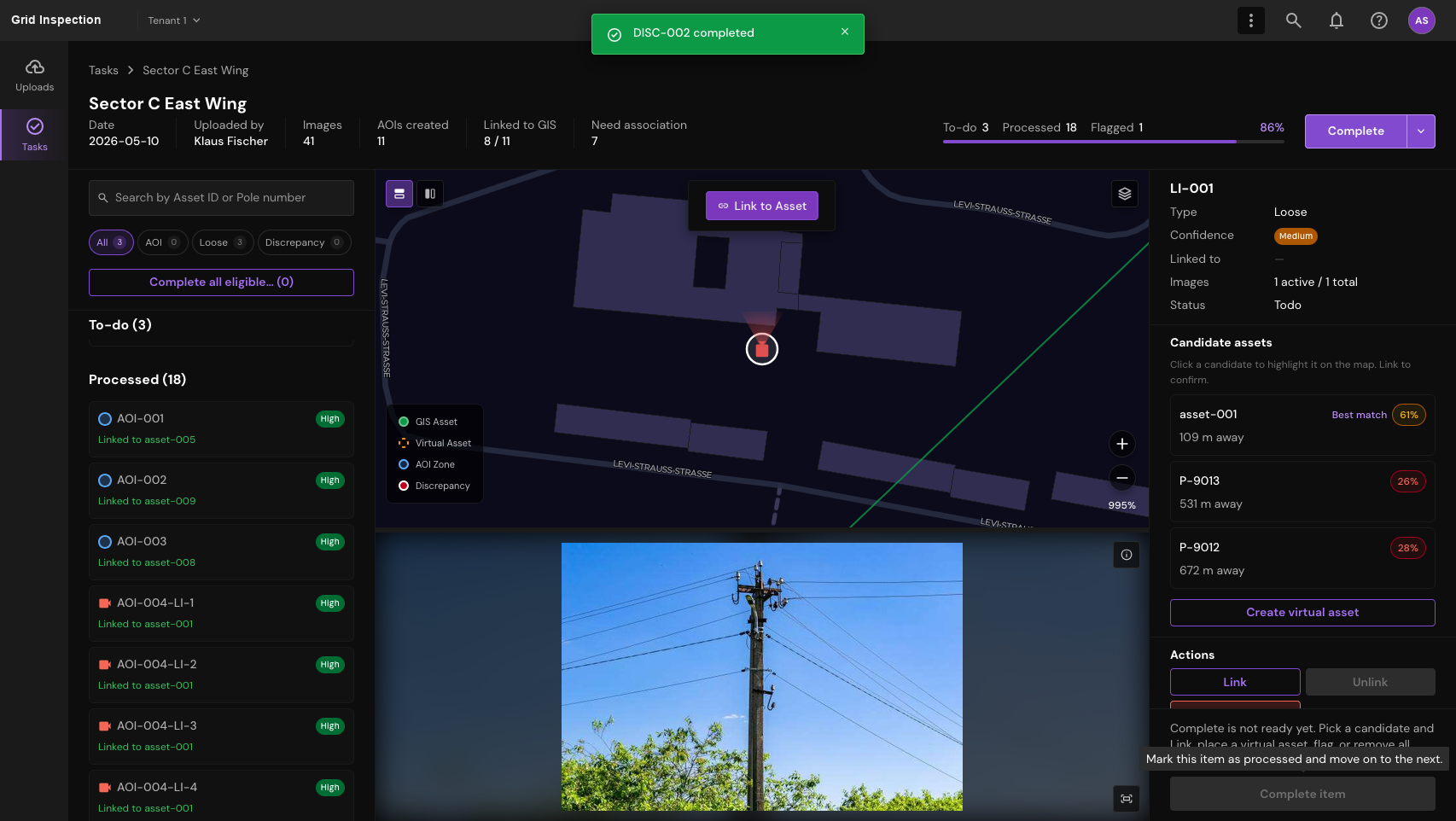Switch to stacked map and image layout
Screen dimensions: 1456x821
tap(399, 194)
